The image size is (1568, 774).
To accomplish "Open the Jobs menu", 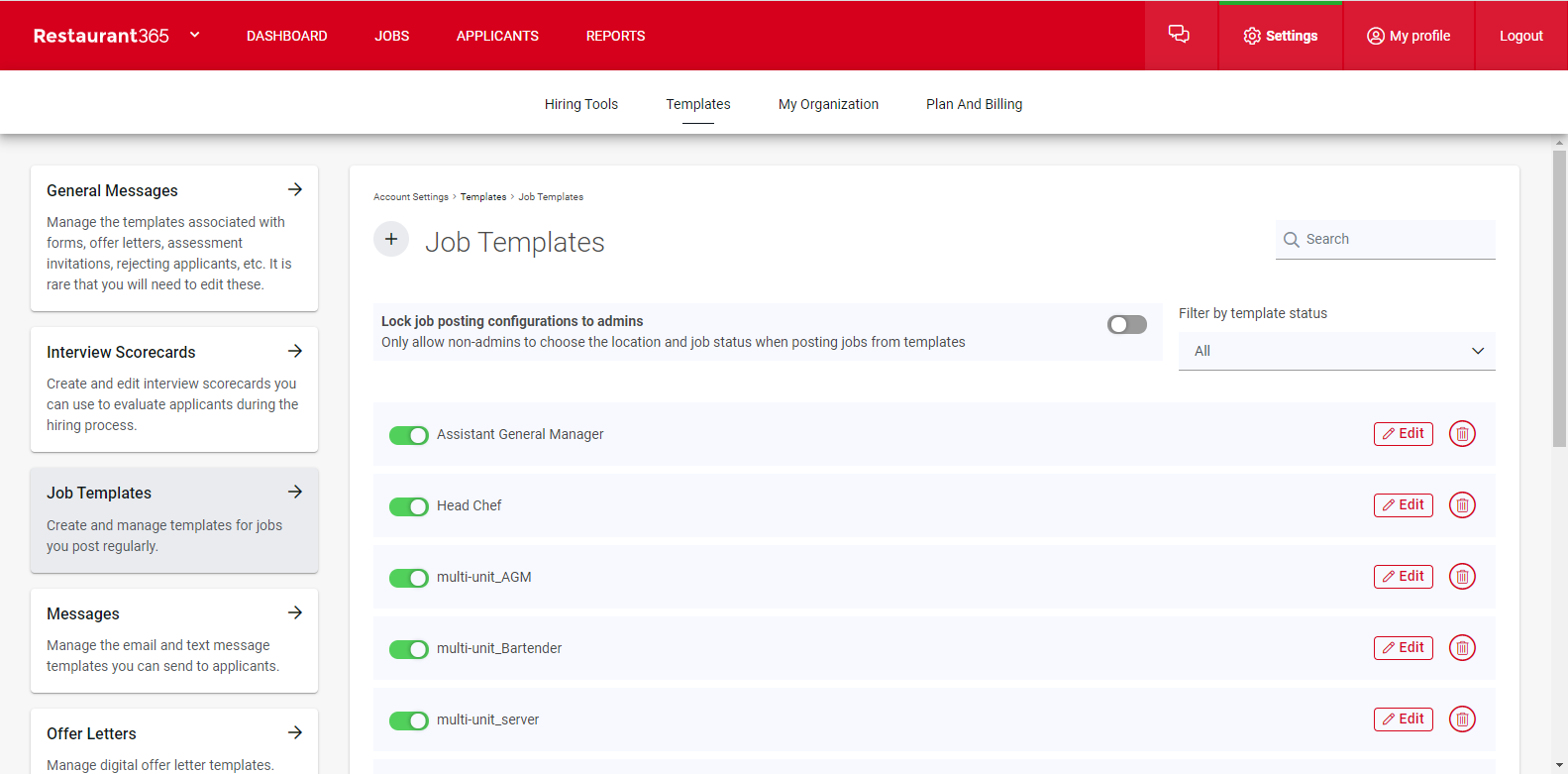I will coord(392,36).
